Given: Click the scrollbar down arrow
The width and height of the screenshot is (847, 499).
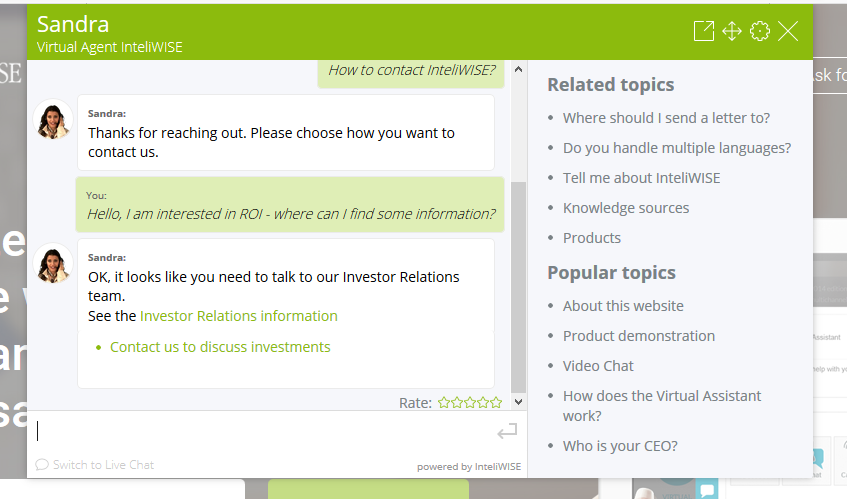Looking at the screenshot, I should (x=519, y=401).
